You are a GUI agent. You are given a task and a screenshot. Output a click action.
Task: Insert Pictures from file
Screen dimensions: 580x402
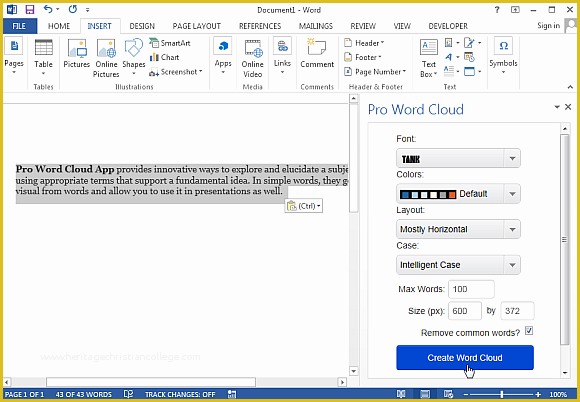77,54
